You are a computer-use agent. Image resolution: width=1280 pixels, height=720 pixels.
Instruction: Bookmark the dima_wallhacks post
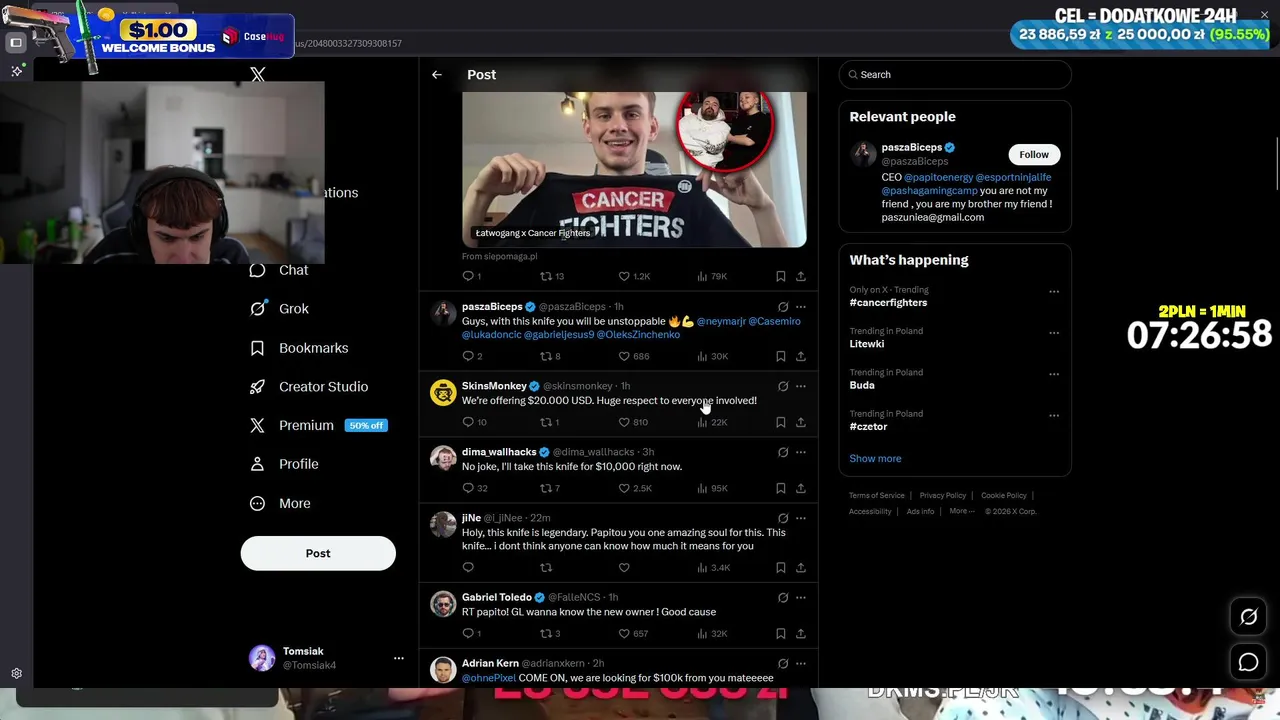click(781, 488)
